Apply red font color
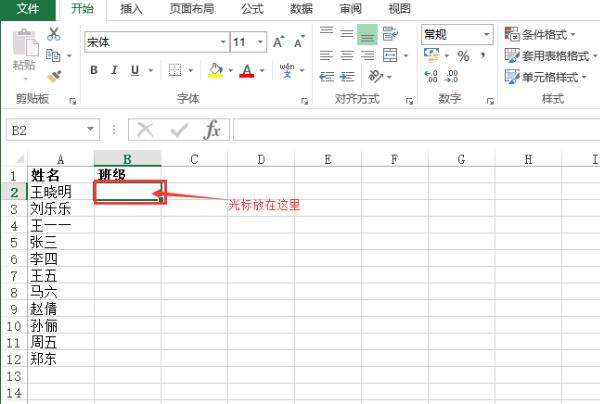Viewport: 600px width, 404px height. point(247,70)
